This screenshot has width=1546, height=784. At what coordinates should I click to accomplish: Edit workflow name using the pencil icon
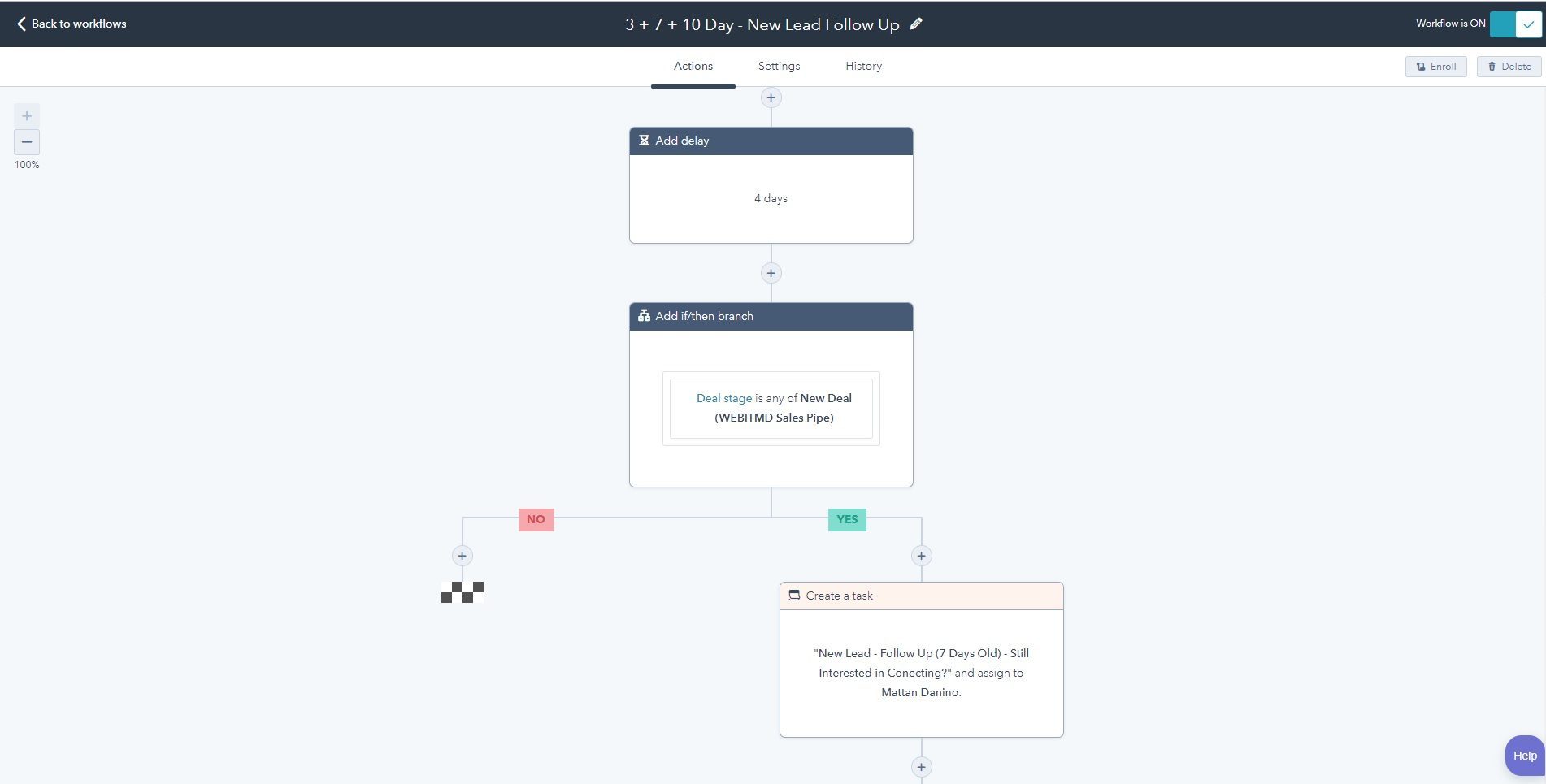916,24
